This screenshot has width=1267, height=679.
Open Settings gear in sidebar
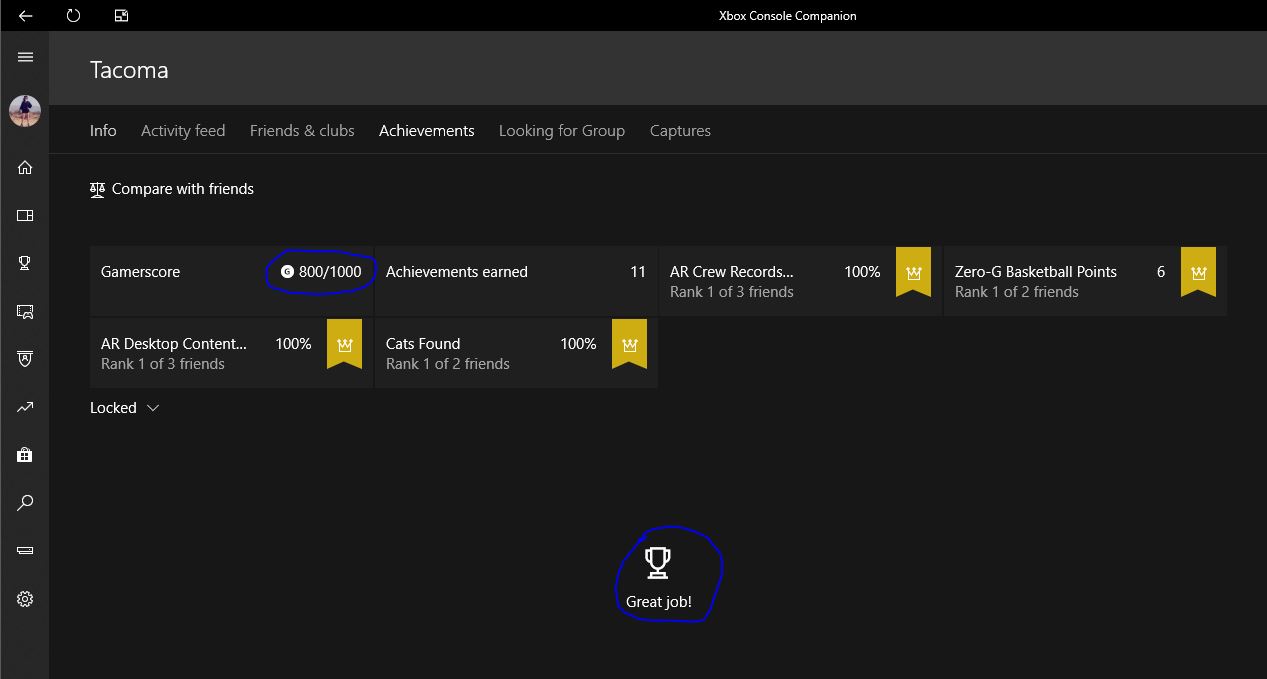[25, 599]
